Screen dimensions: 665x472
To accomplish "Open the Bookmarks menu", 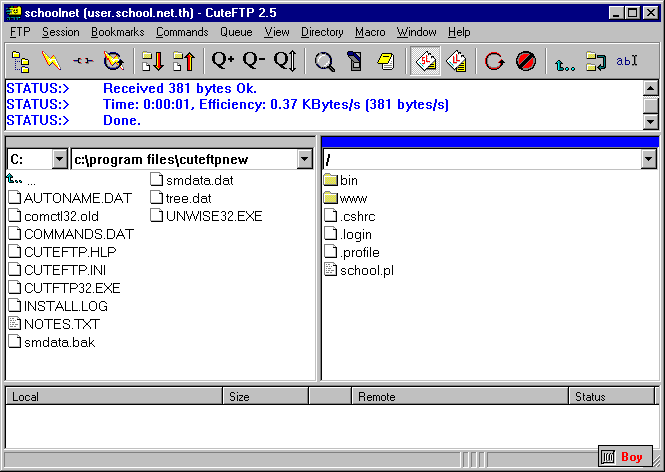I will (x=117, y=32).
